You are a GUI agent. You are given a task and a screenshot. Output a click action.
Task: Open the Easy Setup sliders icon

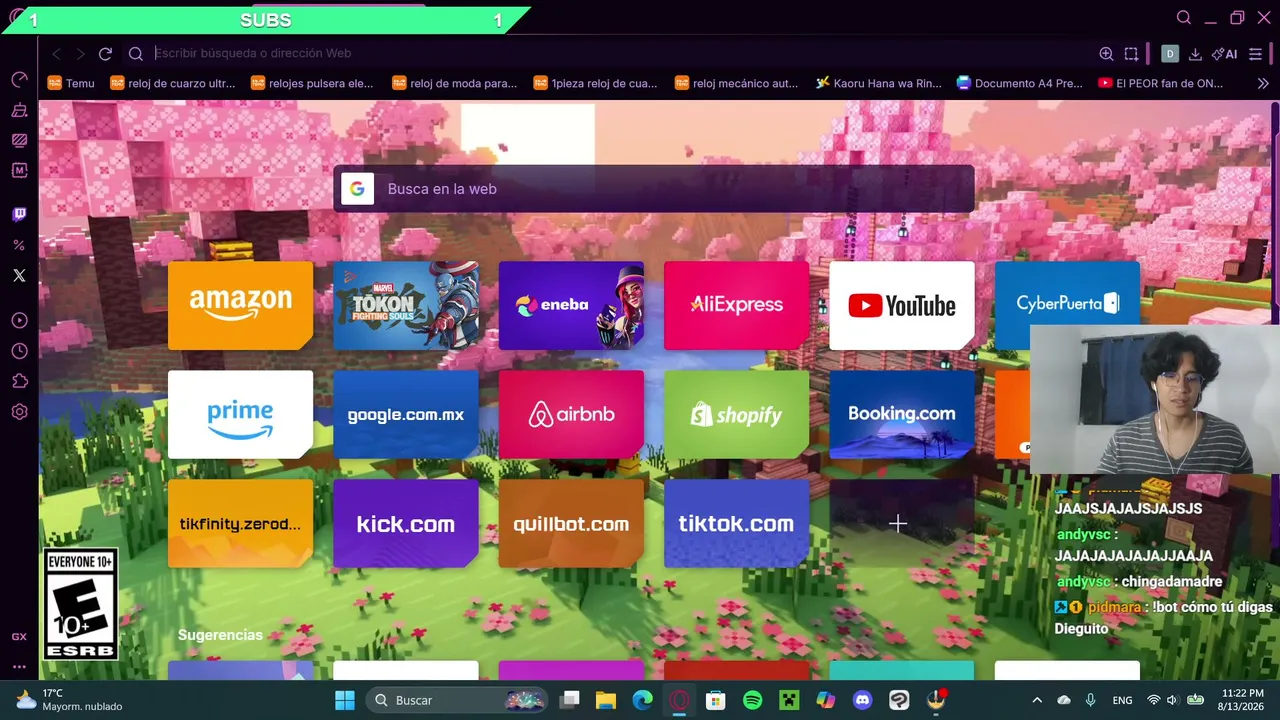pyautogui.click(x=1256, y=54)
